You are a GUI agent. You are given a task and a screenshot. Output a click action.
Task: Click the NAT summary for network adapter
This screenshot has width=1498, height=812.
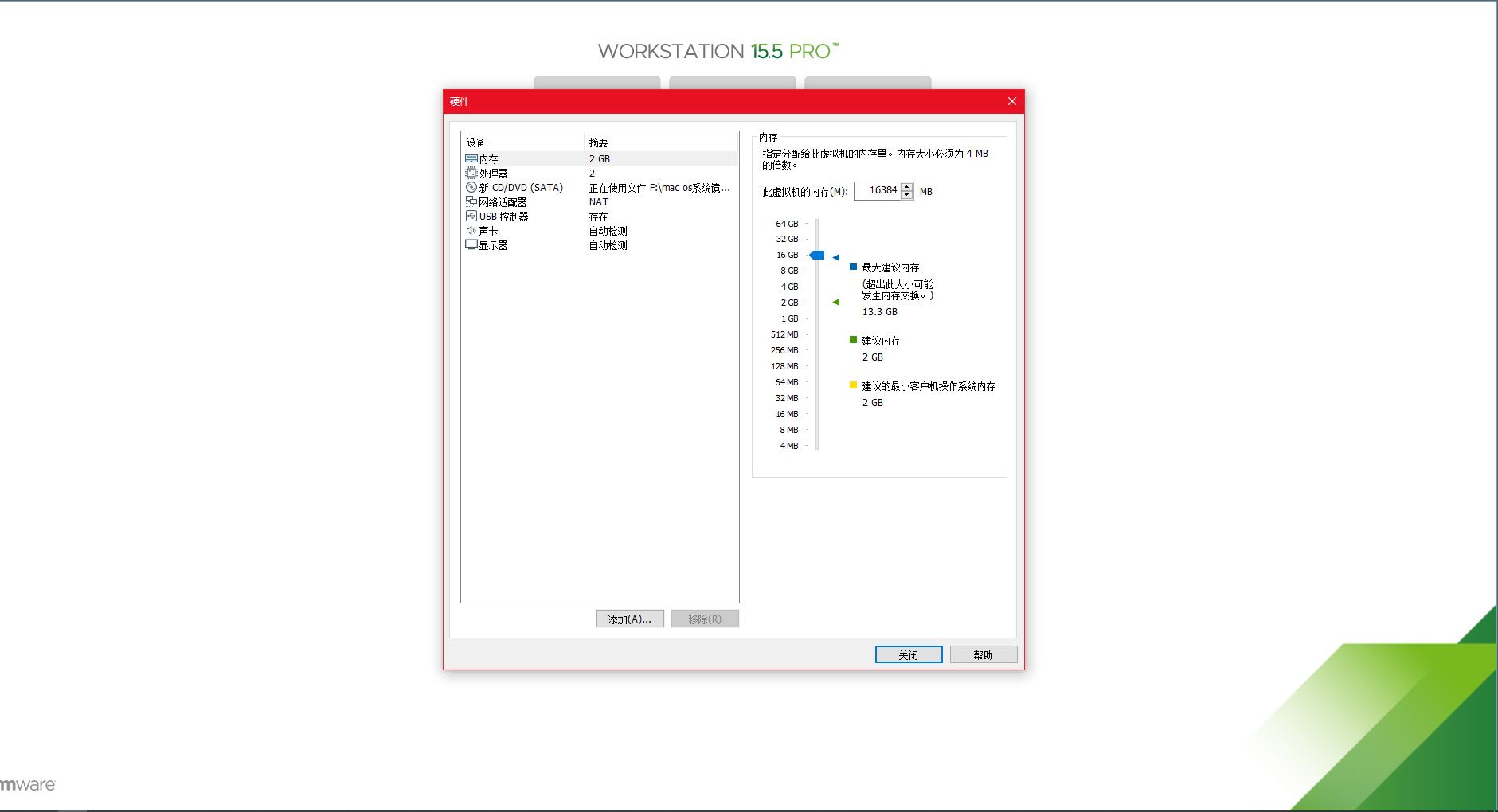(x=599, y=202)
